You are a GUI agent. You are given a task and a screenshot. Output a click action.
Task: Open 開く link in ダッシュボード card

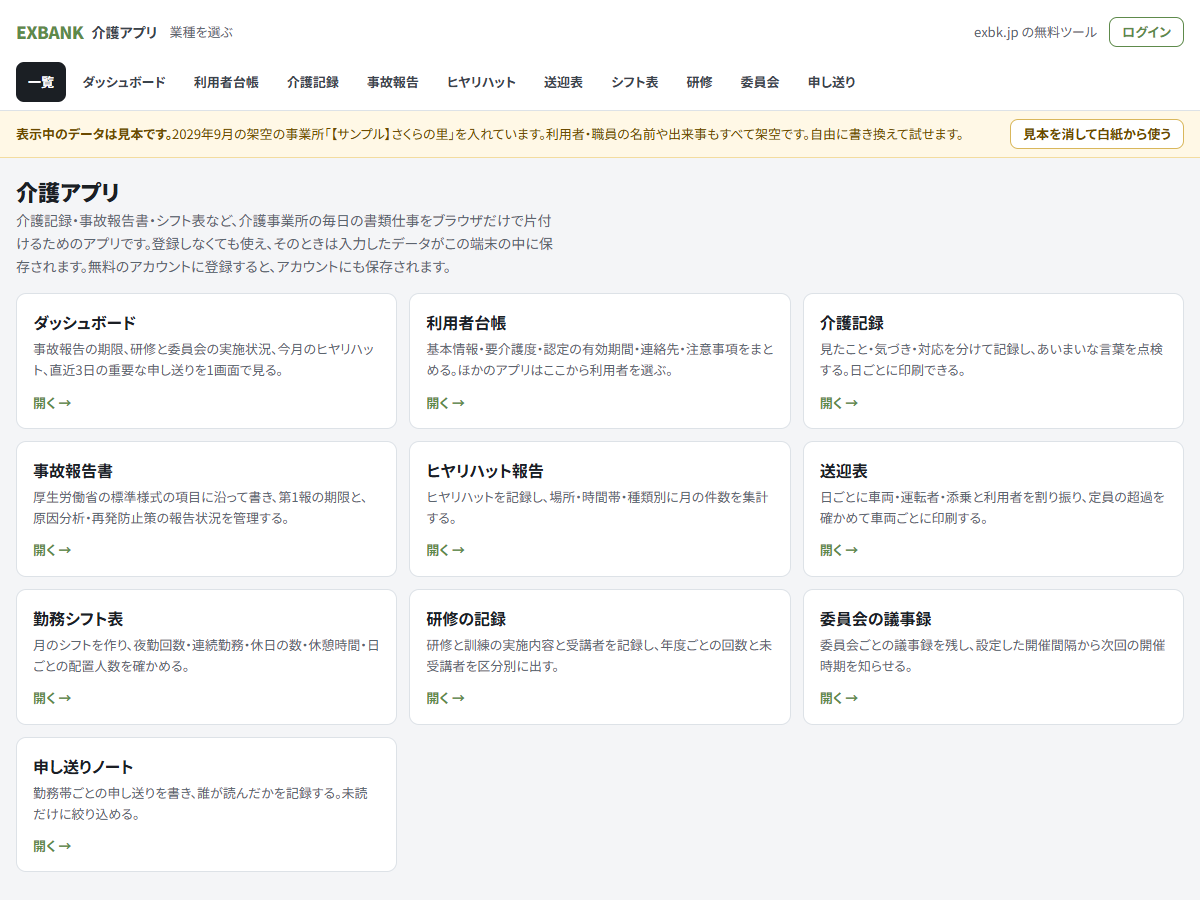[x=52, y=403]
